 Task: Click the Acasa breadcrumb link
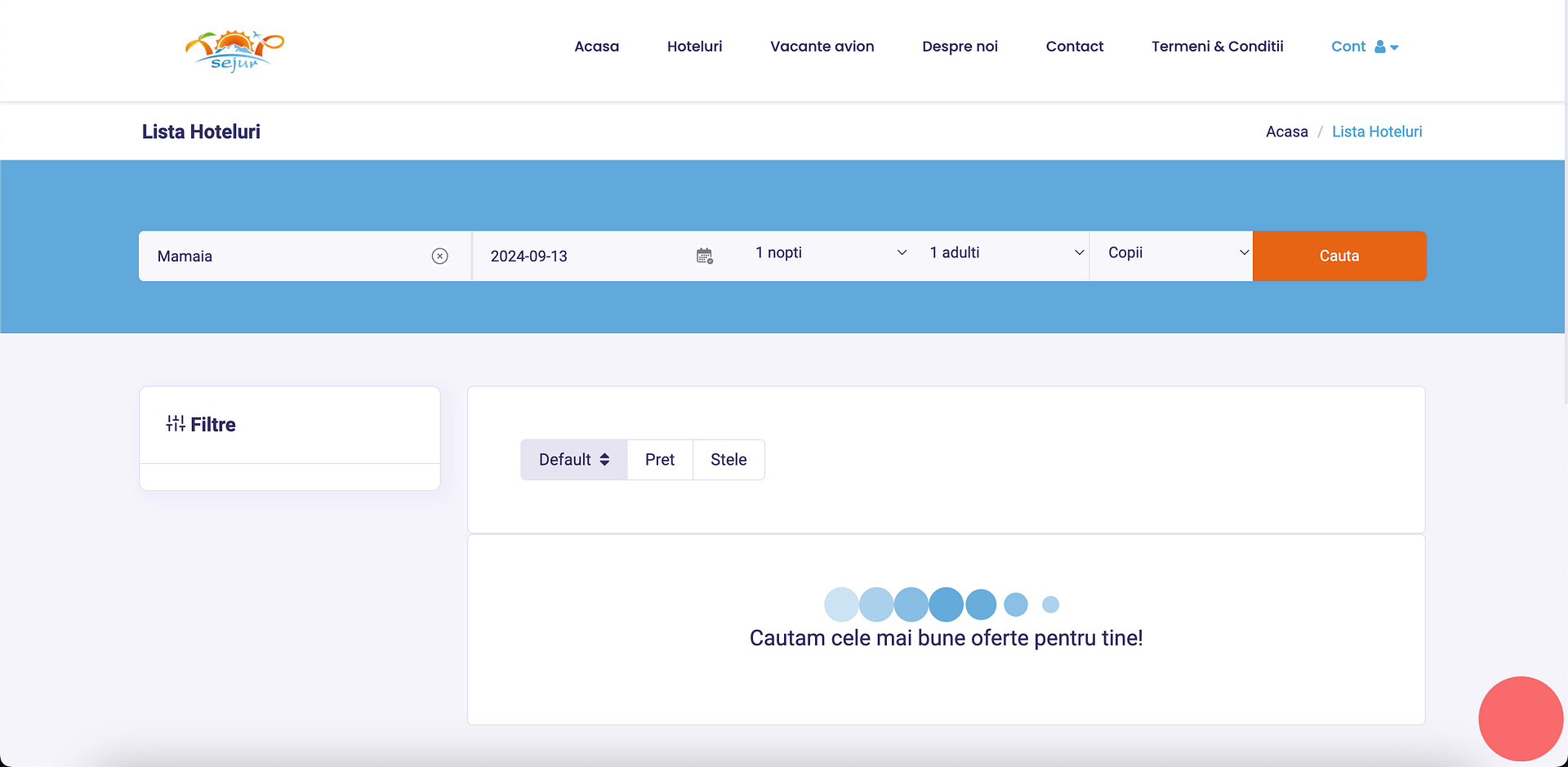click(1286, 131)
